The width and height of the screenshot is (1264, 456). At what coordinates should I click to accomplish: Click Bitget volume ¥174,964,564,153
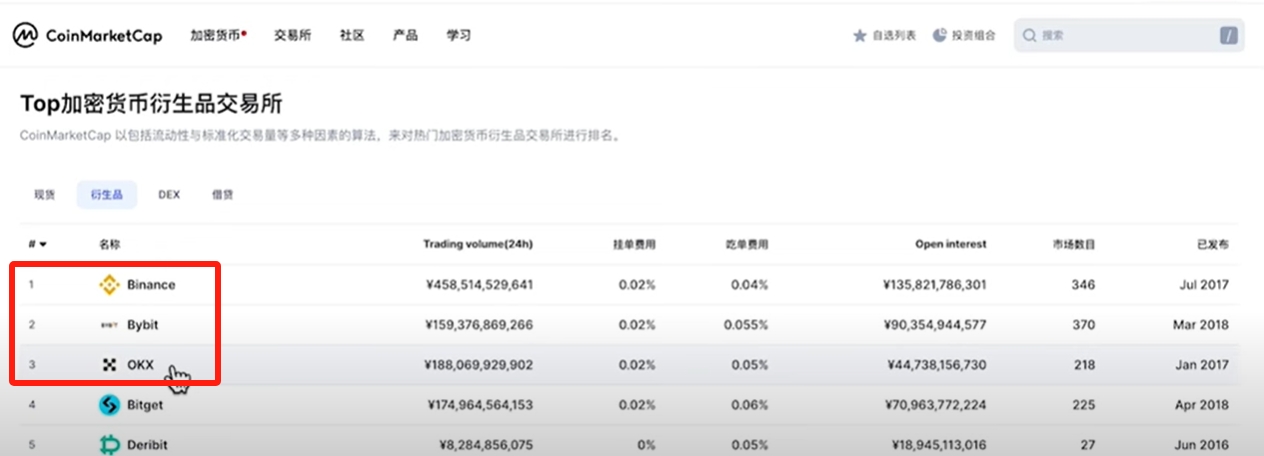coord(480,405)
